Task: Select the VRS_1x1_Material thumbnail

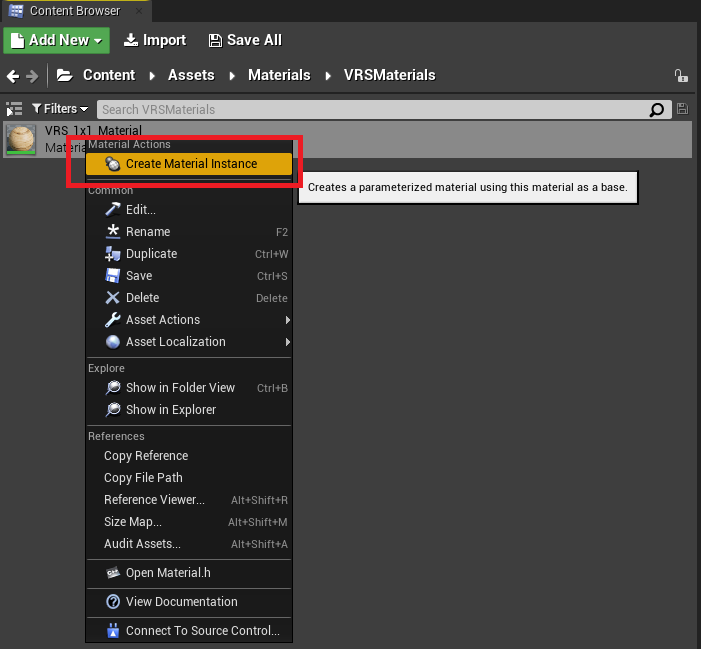Action: [21, 139]
